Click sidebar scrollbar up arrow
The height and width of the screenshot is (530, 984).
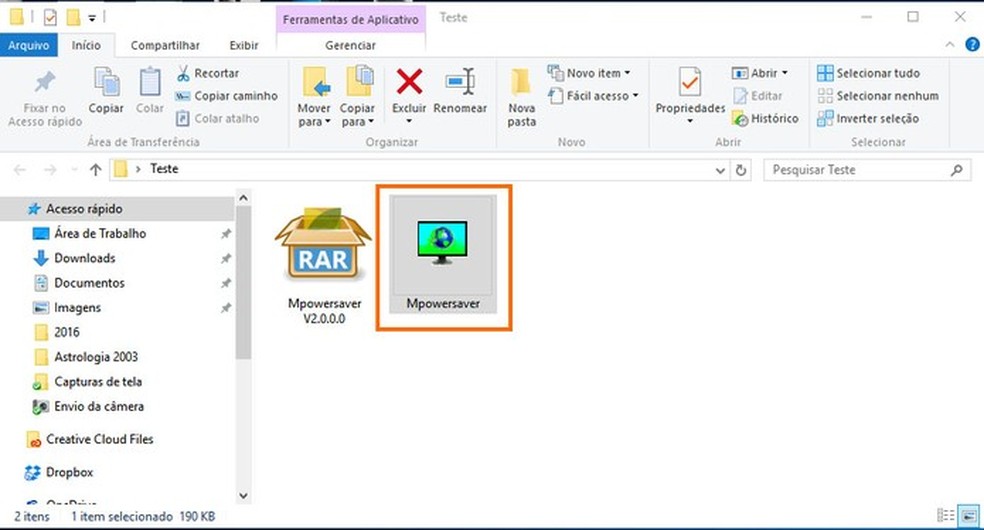[x=243, y=198]
